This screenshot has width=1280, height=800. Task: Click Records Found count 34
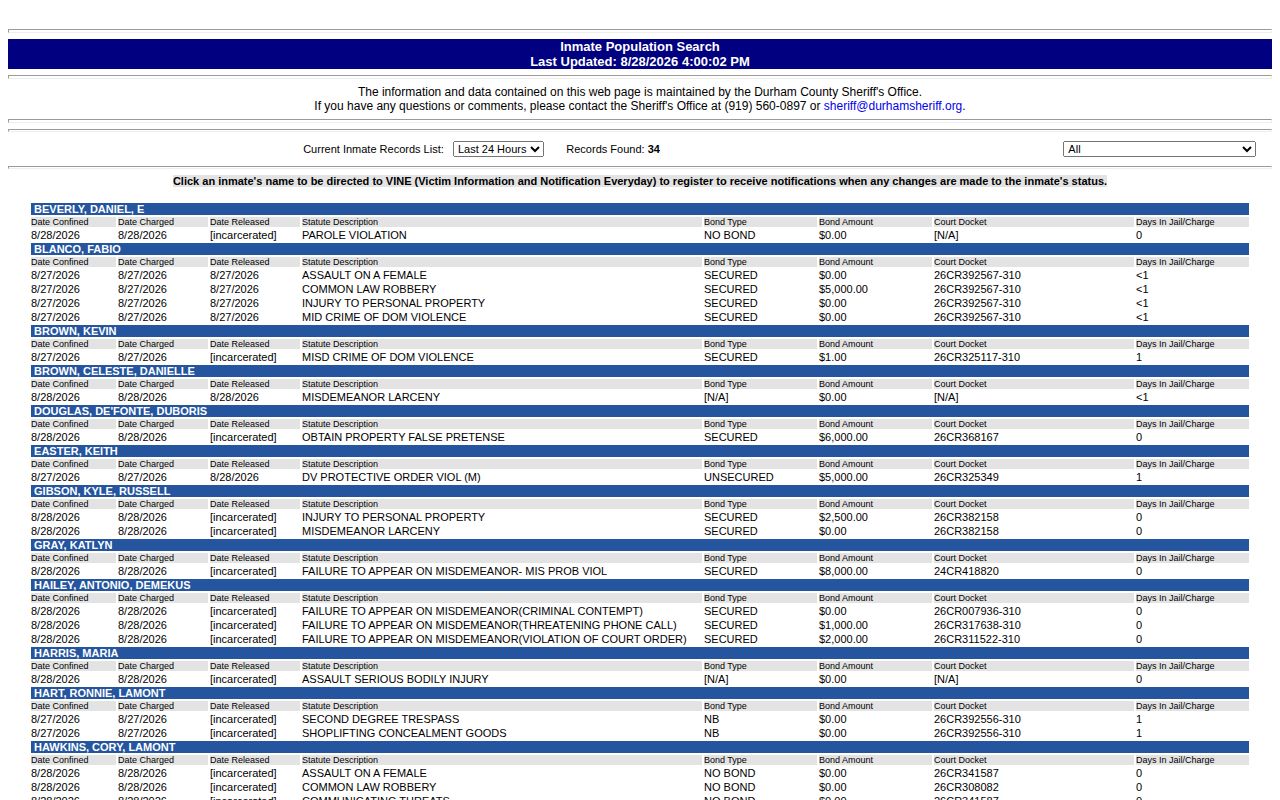pyautogui.click(x=654, y=149)
